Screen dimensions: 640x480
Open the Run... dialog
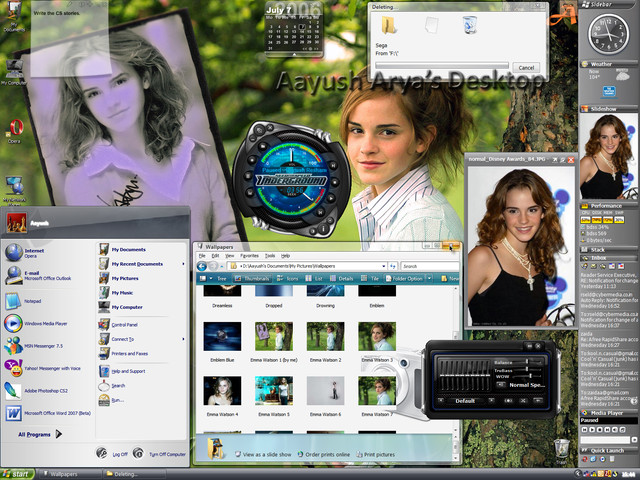[x=111, y=400]
